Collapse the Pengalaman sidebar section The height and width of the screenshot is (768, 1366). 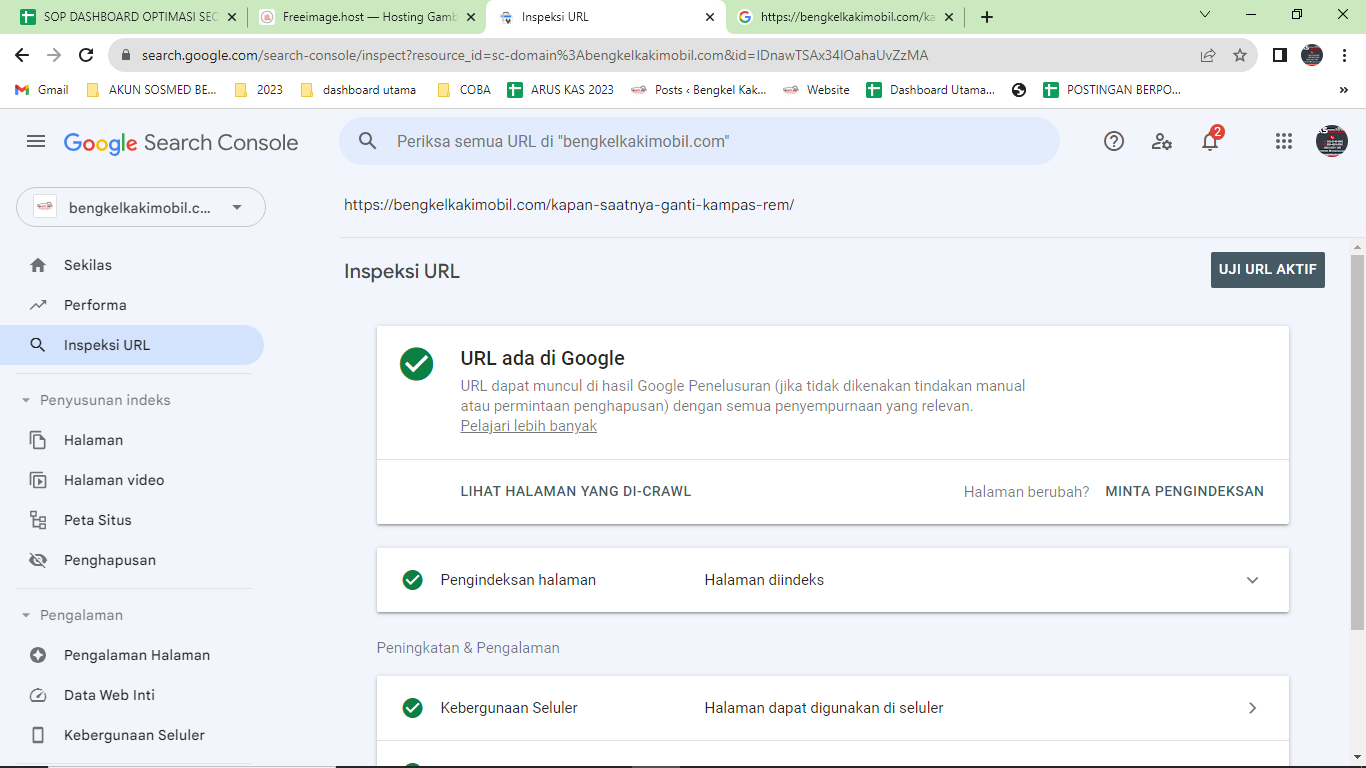tap(26, 615)
